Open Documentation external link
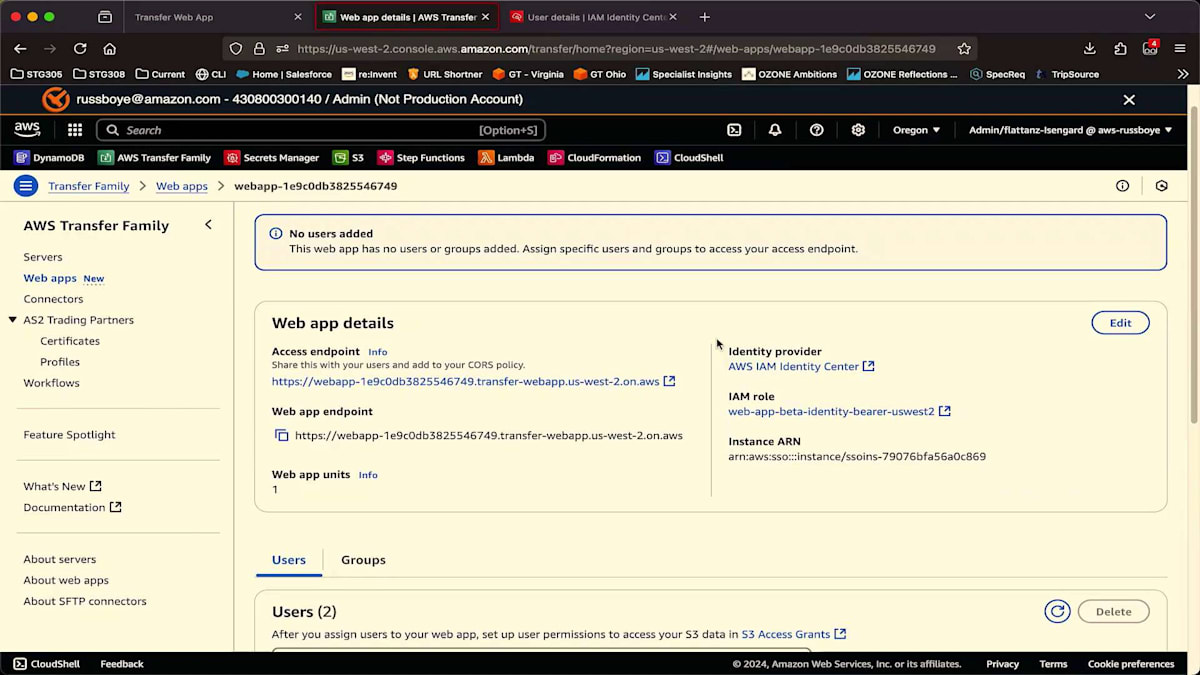 pos(72,507)
